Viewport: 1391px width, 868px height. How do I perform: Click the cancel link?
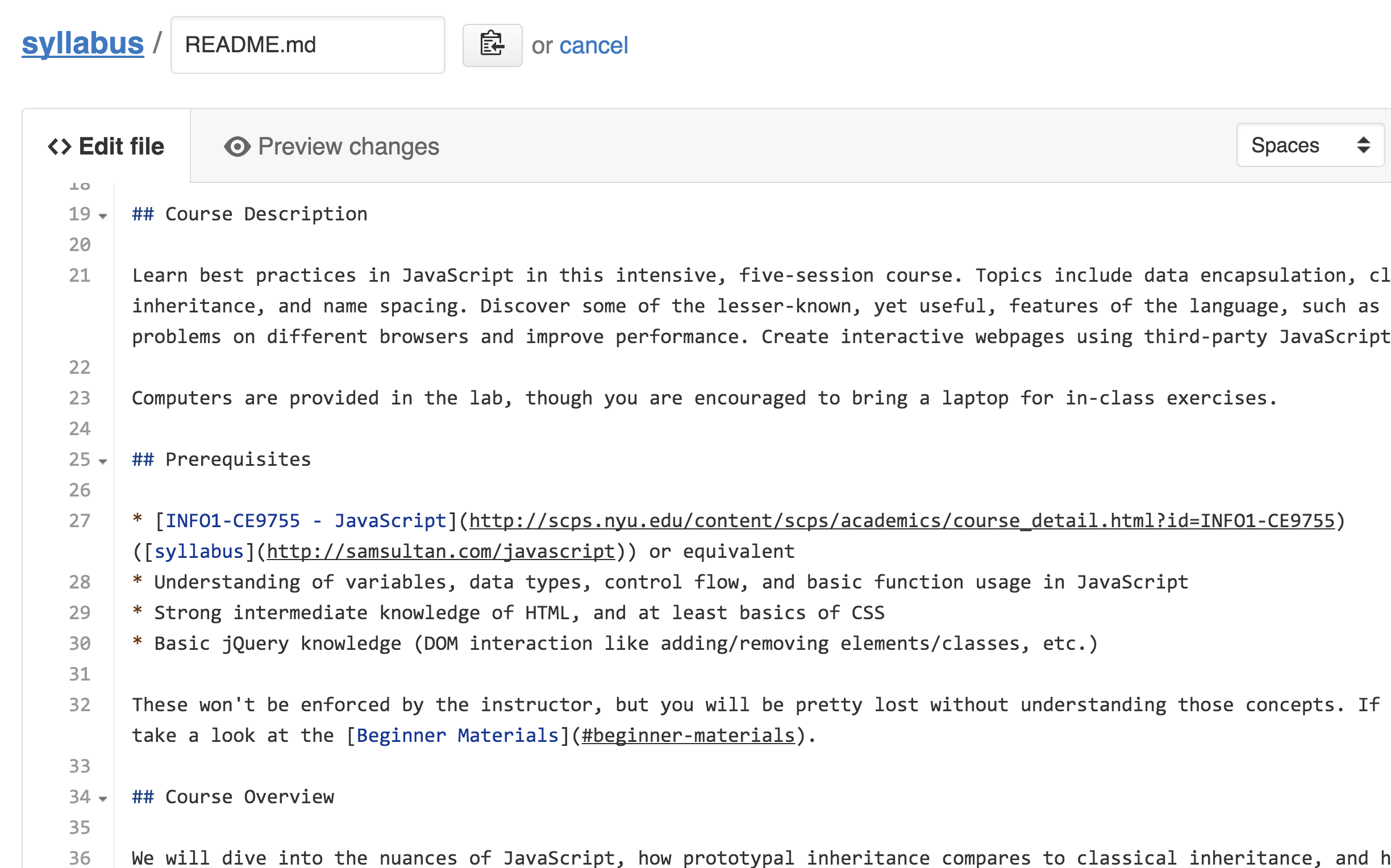594,45
